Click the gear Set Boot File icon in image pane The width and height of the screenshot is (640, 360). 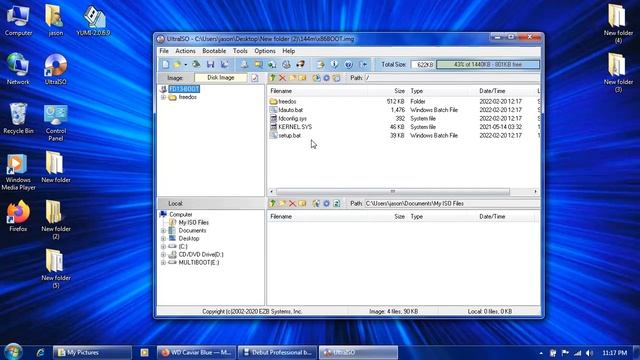[326, 78]
